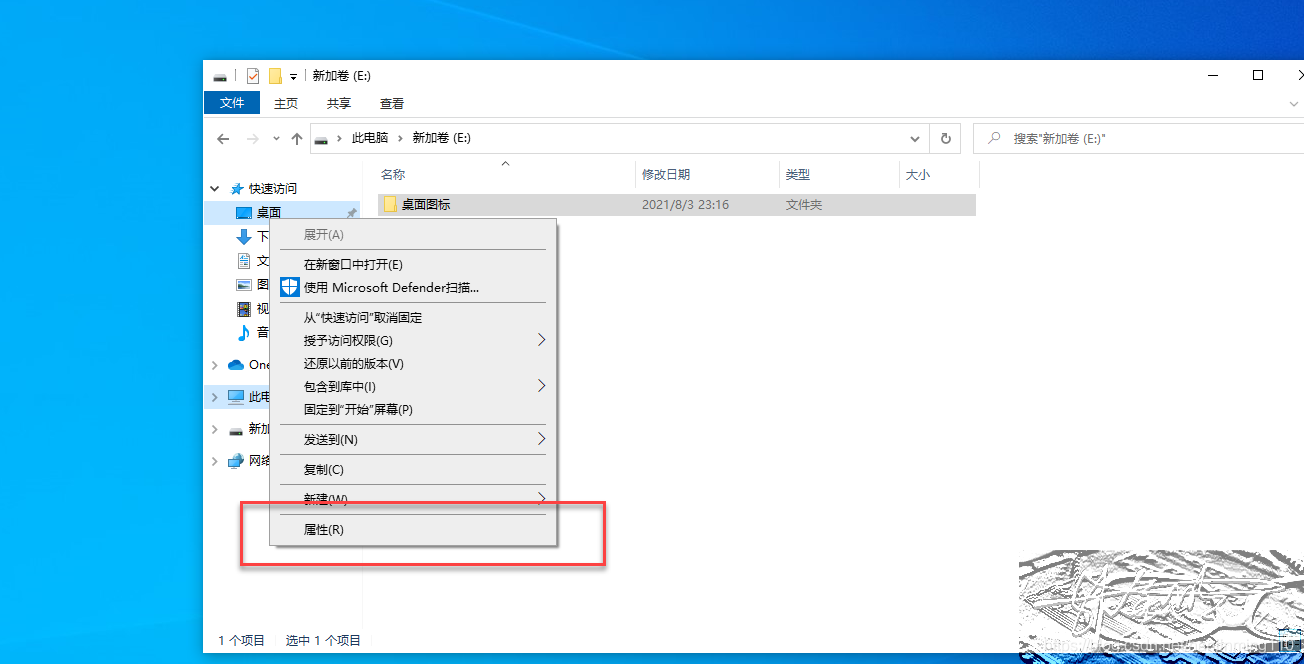Image resolution: width=1304 pixels, height=664 pixels.
Task: Click the Properties icon in quick access toolbar
Action: (x=253, y=76)
